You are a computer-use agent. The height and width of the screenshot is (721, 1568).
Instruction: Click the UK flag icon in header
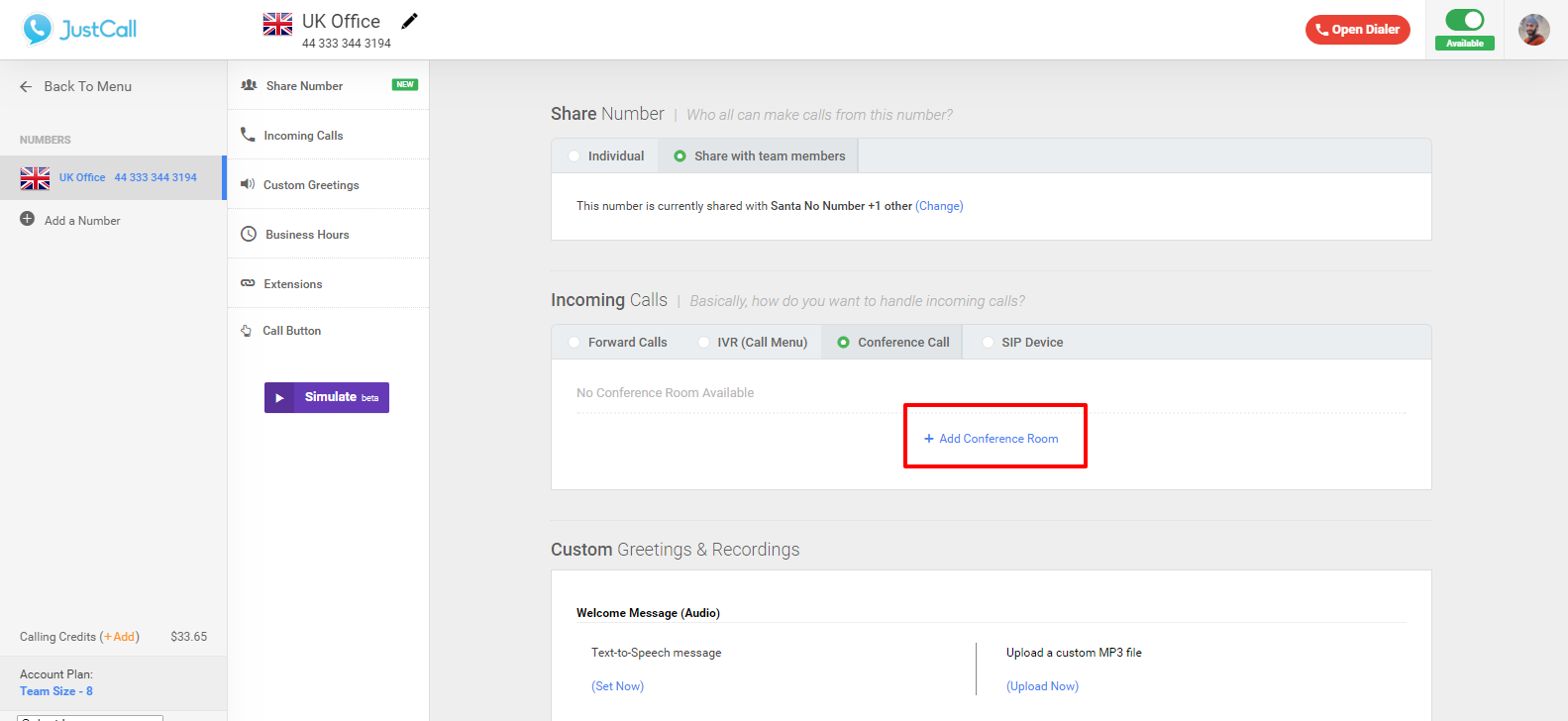277,24
